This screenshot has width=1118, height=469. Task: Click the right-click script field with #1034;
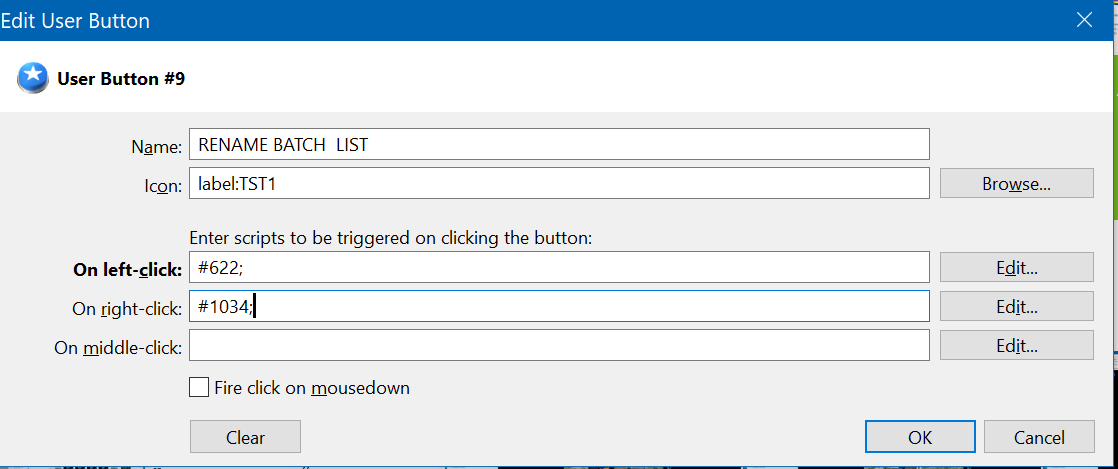[x=559, y=308]
